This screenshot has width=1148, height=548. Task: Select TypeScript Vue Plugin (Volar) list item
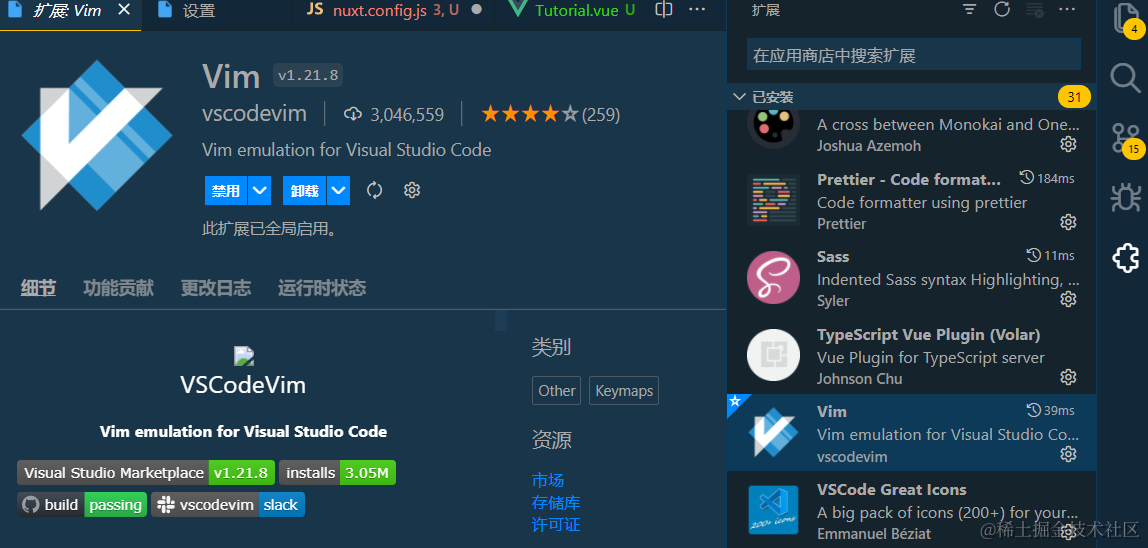click(x=912, y=355)
